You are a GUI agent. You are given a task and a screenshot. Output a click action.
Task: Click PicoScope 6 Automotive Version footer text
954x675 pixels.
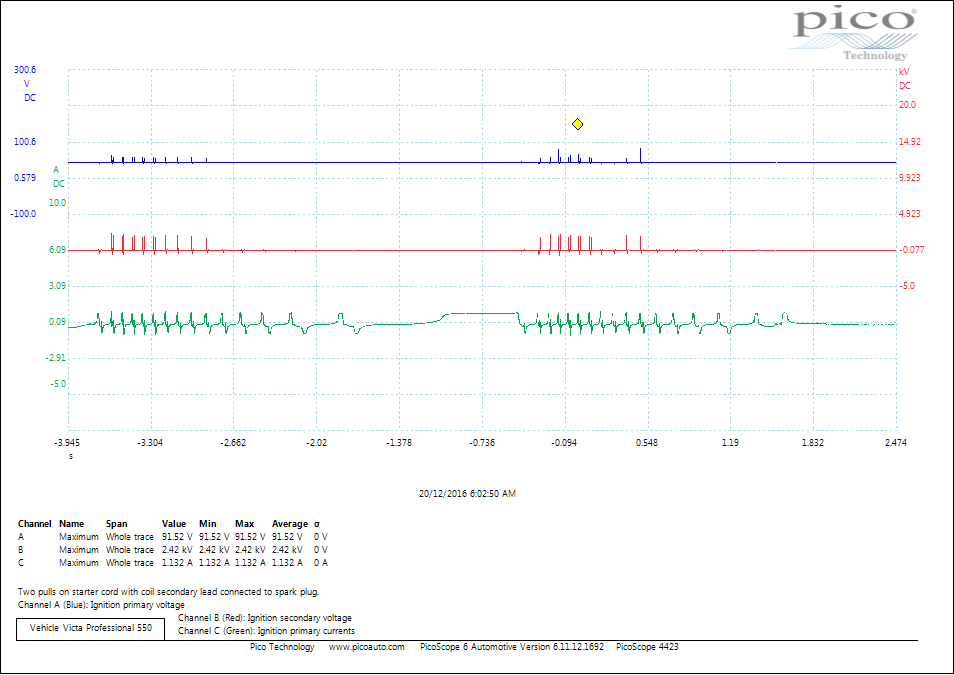[512, 646]
